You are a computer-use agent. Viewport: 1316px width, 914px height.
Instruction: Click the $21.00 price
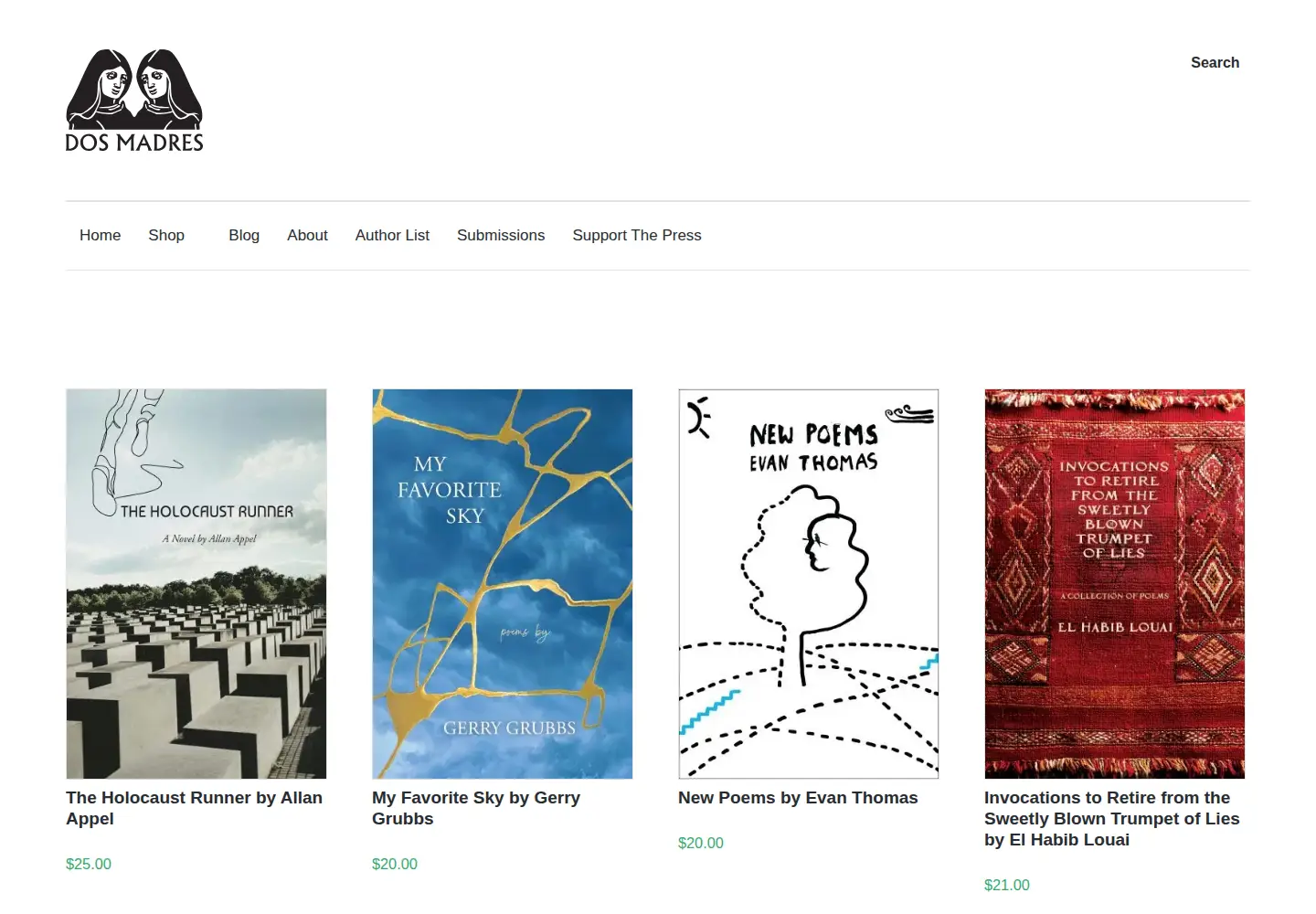point(1007,885)
